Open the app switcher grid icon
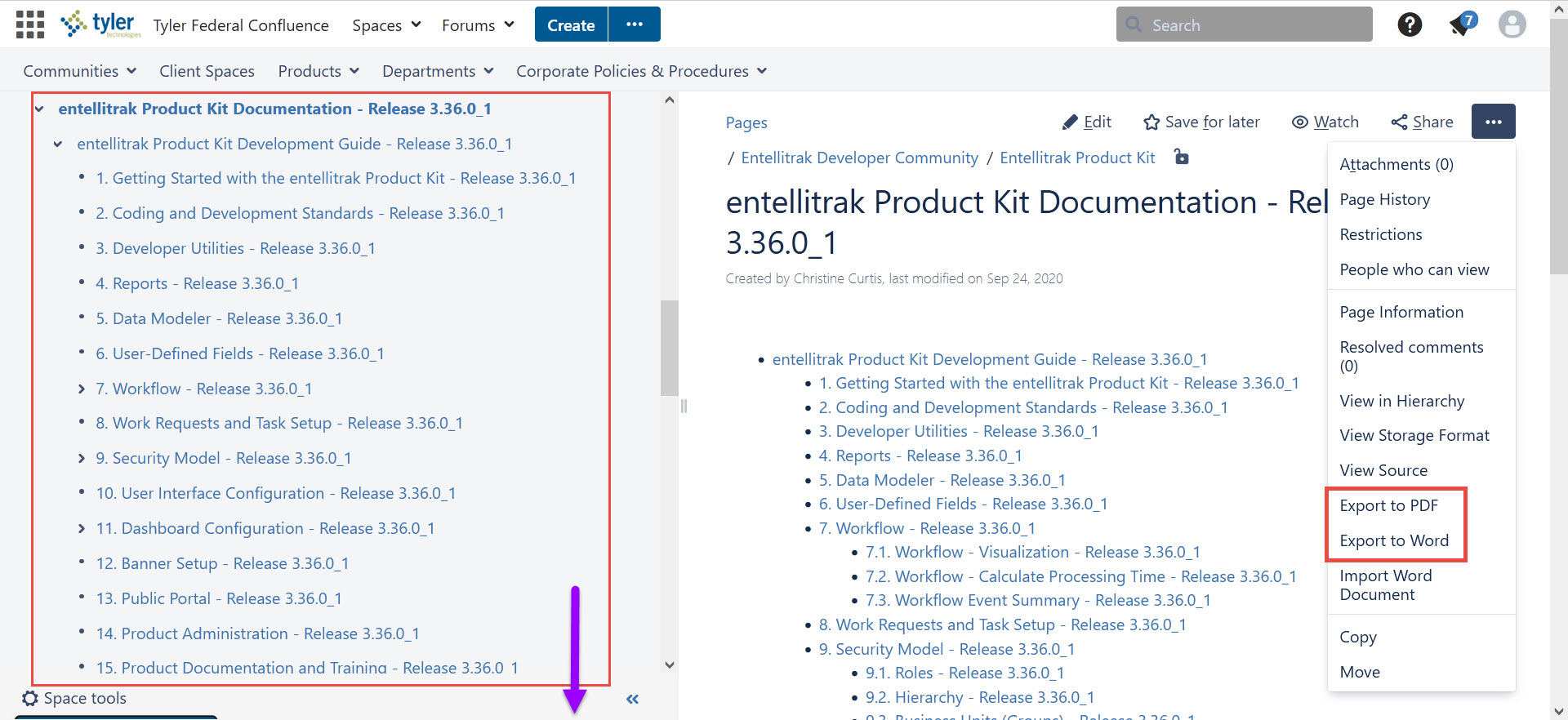 click(x=30, y=24)
